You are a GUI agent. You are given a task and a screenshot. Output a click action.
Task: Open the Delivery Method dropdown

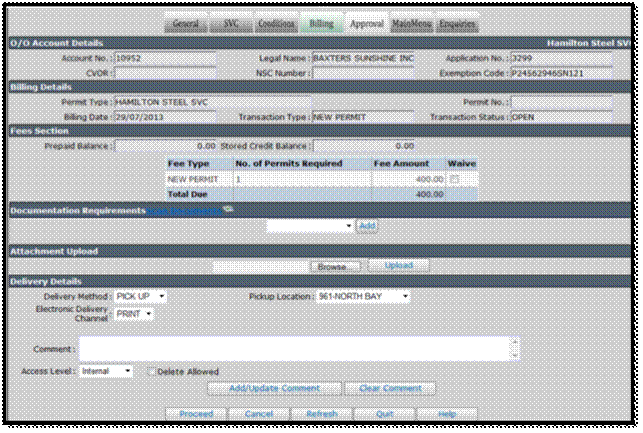pos(140,296)
